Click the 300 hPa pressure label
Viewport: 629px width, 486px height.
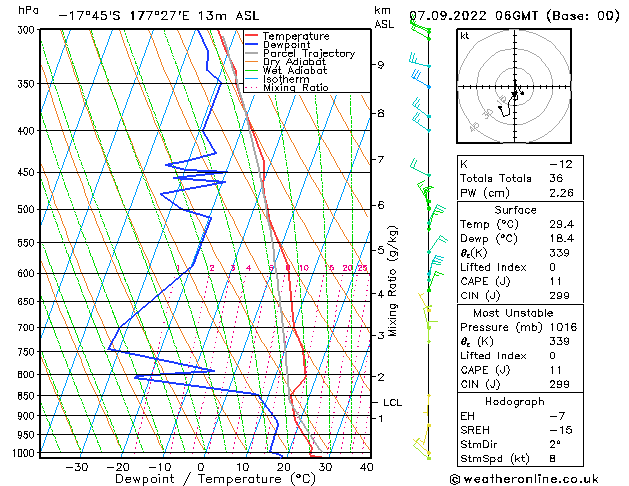pyautogui.click(x=28, y=30)
